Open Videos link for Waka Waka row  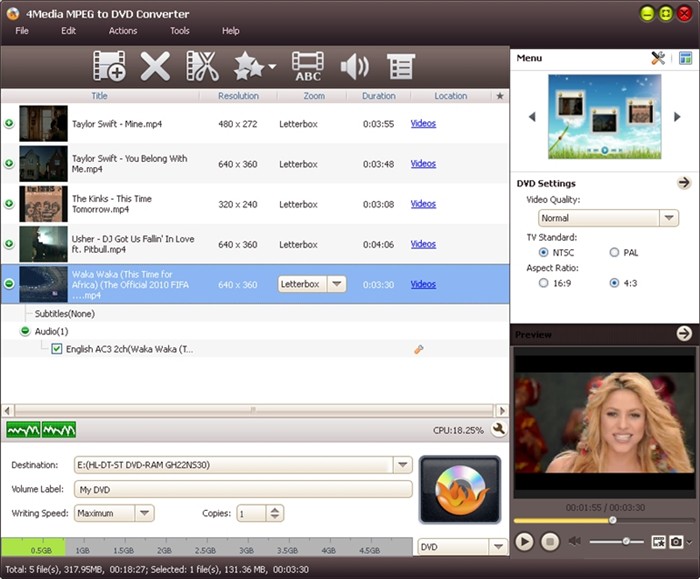click(423, 284)
